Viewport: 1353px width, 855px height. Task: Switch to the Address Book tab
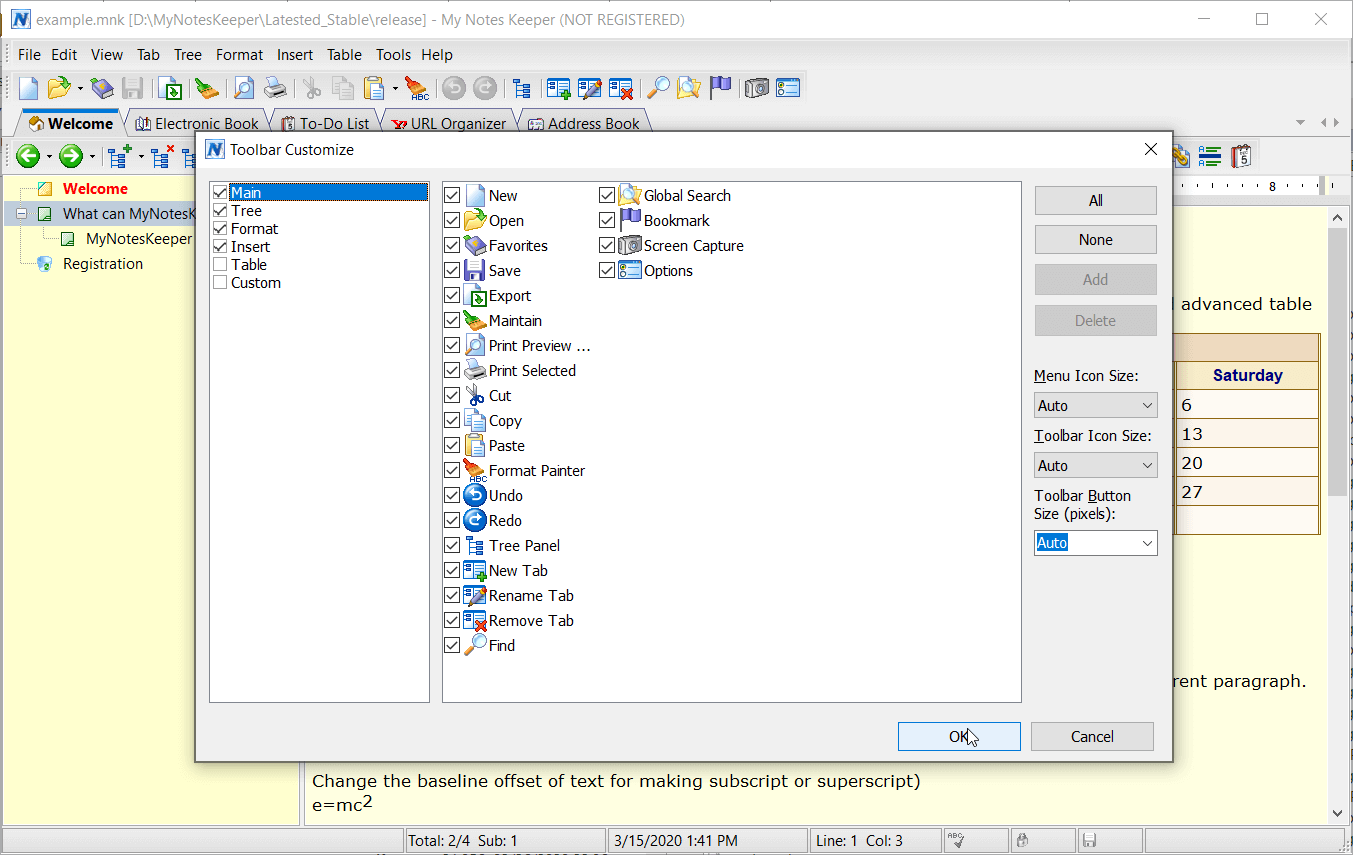click(x=585, y=124)
